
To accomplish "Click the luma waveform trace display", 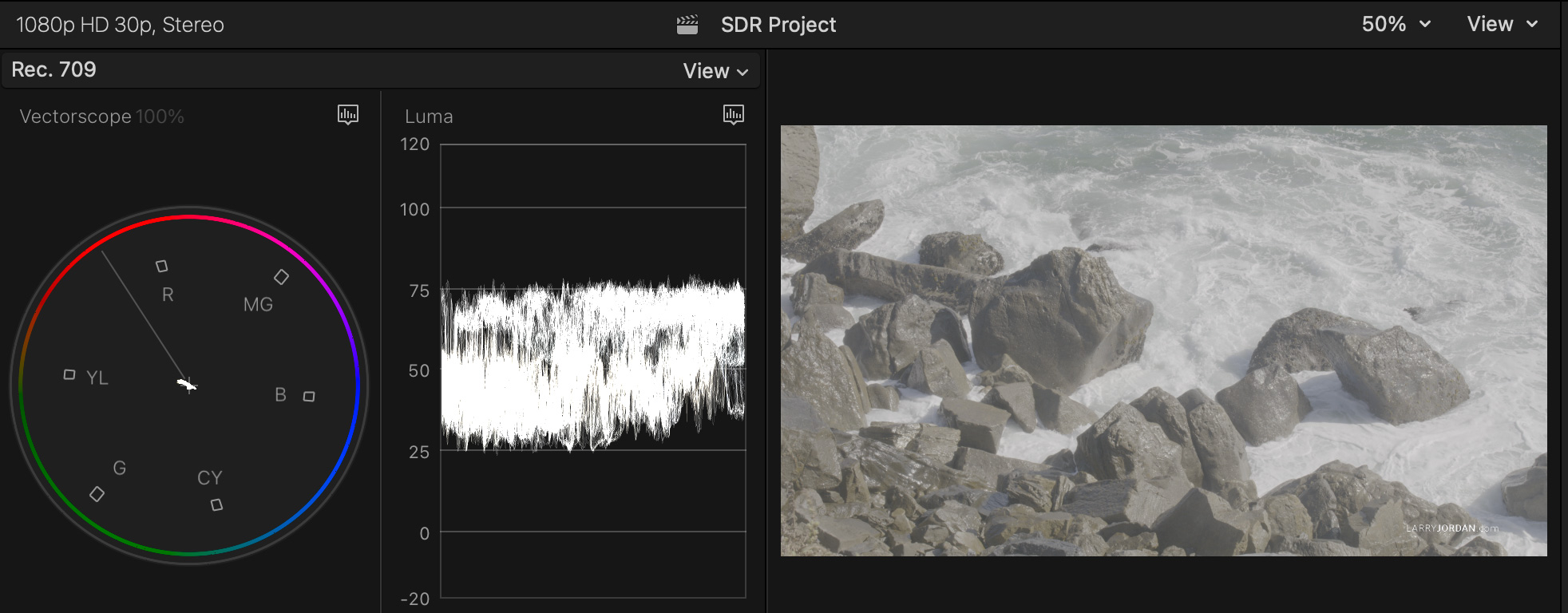I will 593,364.
